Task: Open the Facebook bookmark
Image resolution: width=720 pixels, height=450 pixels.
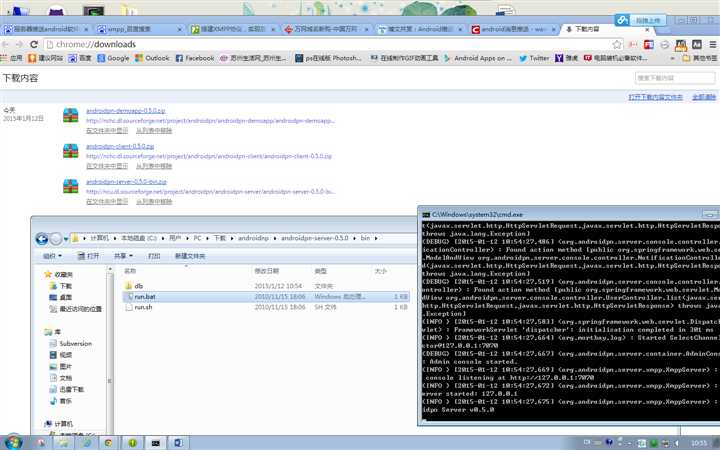Action: 195,58
